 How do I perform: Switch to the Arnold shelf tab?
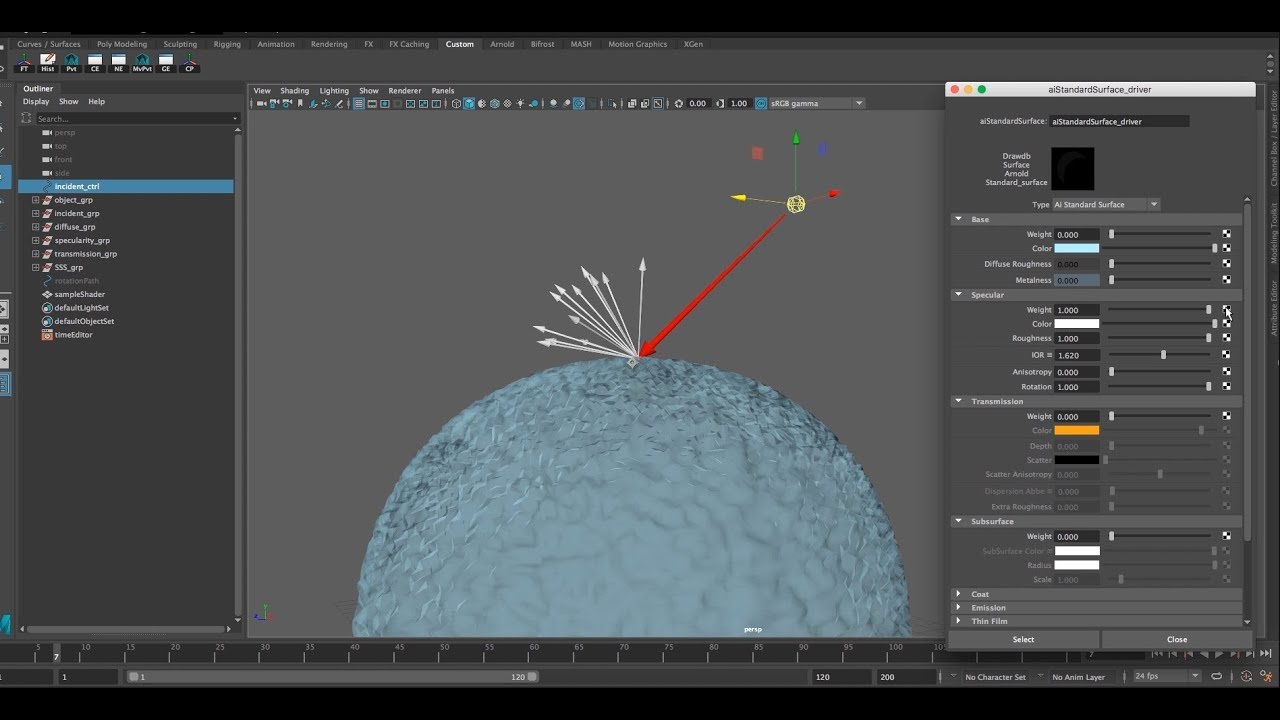[x=502, y=44]
